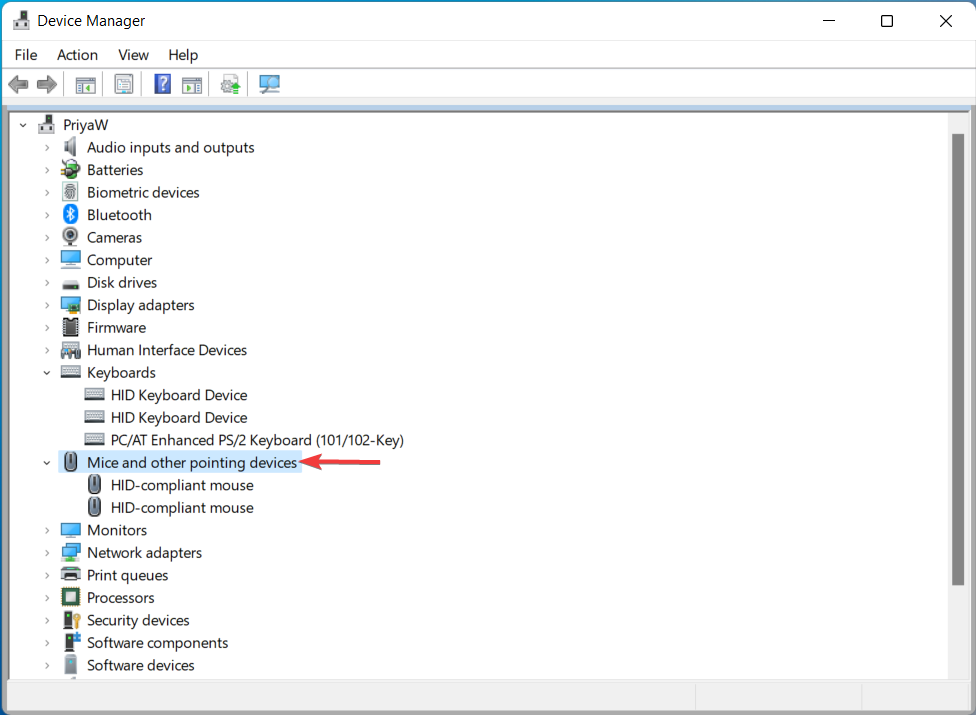Image resolution: width=976 pixels, height=715 pixels.
Task: Select the PriyaW computer name
Action: point(85,125)
